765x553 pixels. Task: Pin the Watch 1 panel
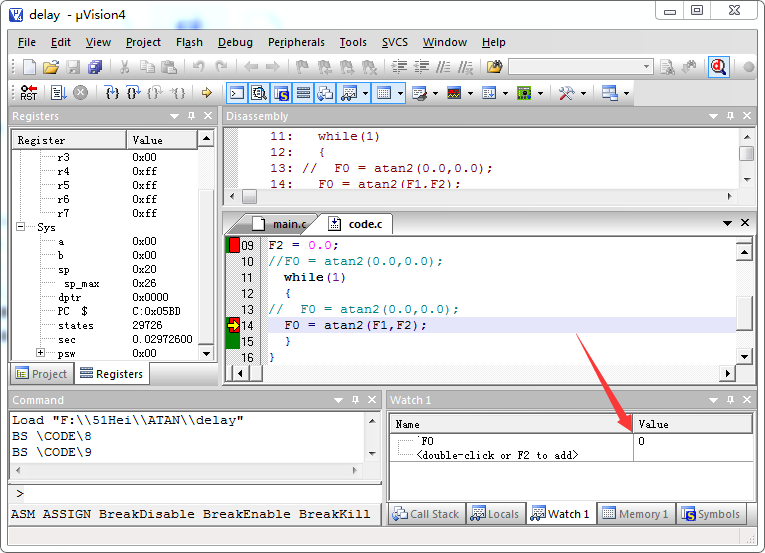click(x=730, y=400)
